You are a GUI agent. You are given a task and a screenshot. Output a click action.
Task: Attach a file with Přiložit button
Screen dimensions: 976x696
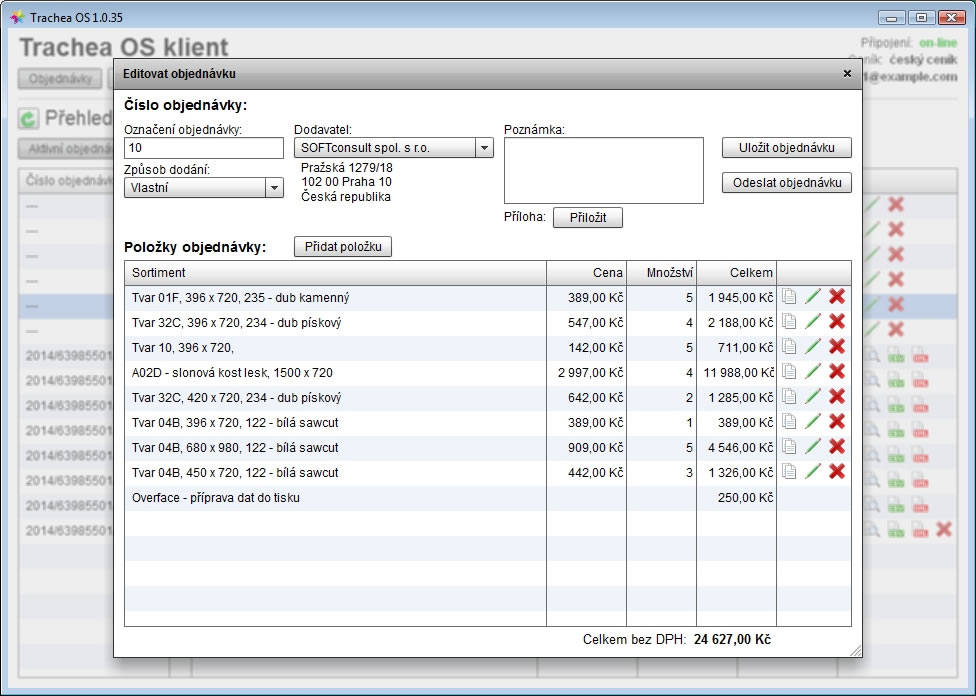pyautogui.click(x=587, y=217)
